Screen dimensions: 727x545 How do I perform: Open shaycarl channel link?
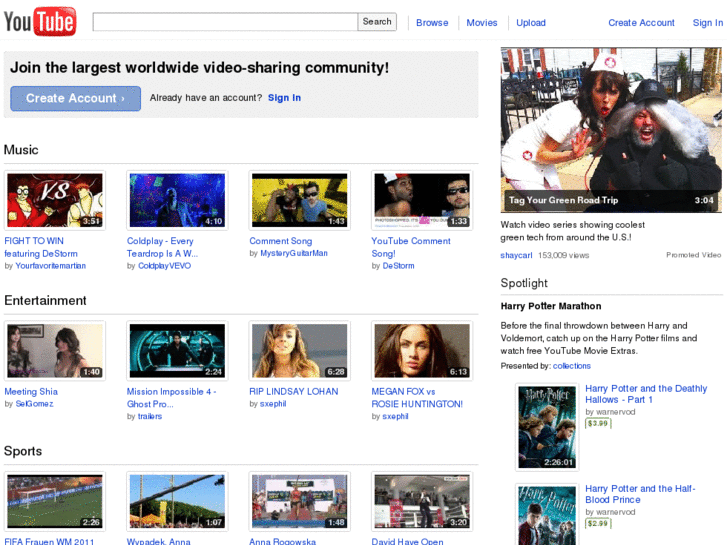click(516, 255)
